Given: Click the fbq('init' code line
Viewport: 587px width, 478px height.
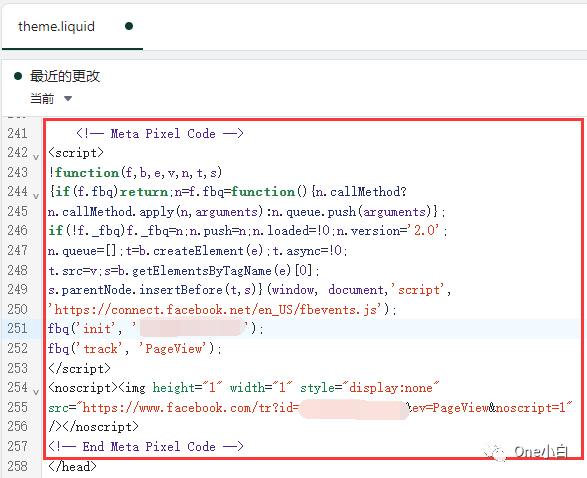Looking at the screenshot, I should [x=156, y=329].
